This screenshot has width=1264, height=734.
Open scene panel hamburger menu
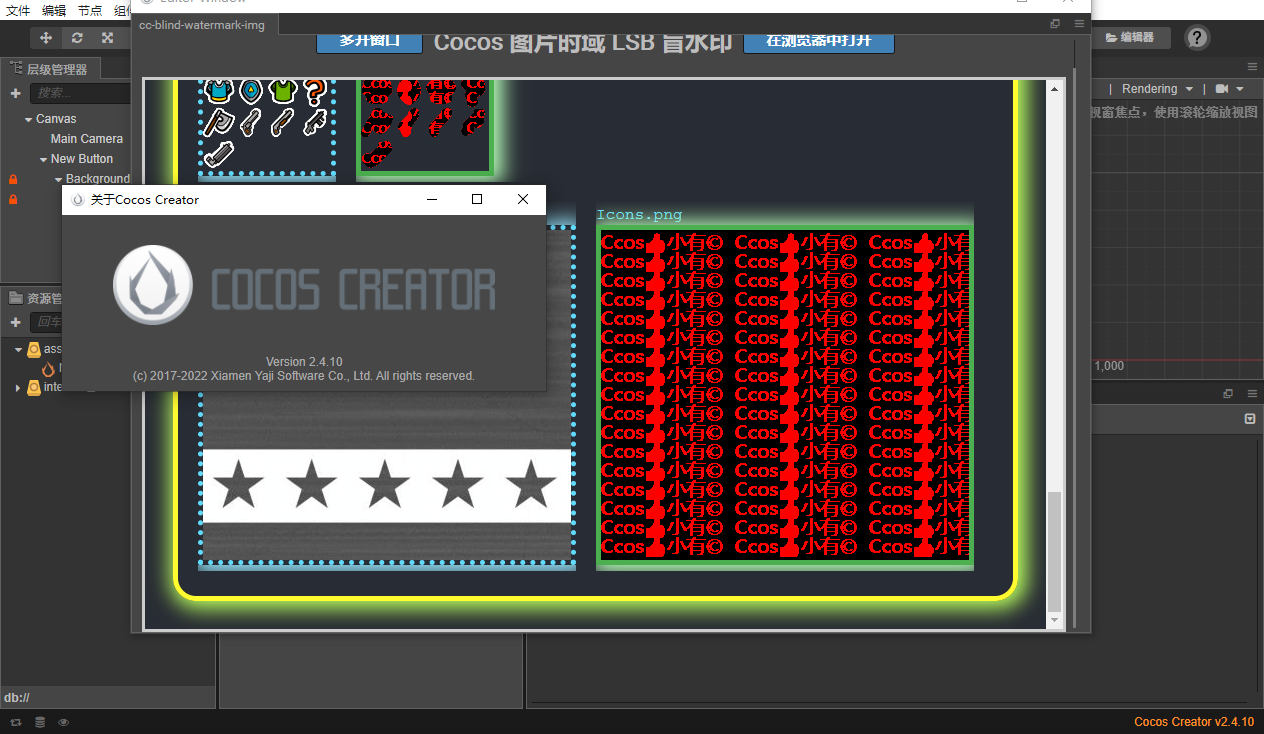pyautogui.click(x=1252, y=67)
